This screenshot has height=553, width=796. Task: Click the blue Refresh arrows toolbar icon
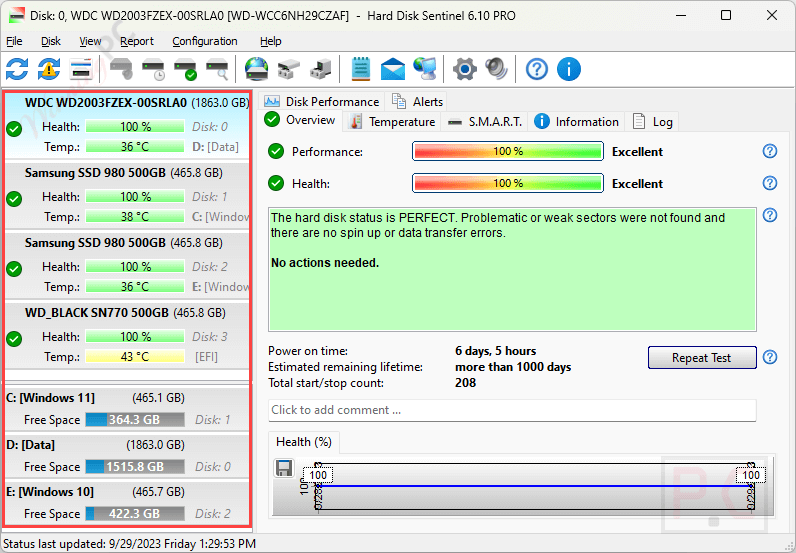pyautogui.click(x=17, y=69)
